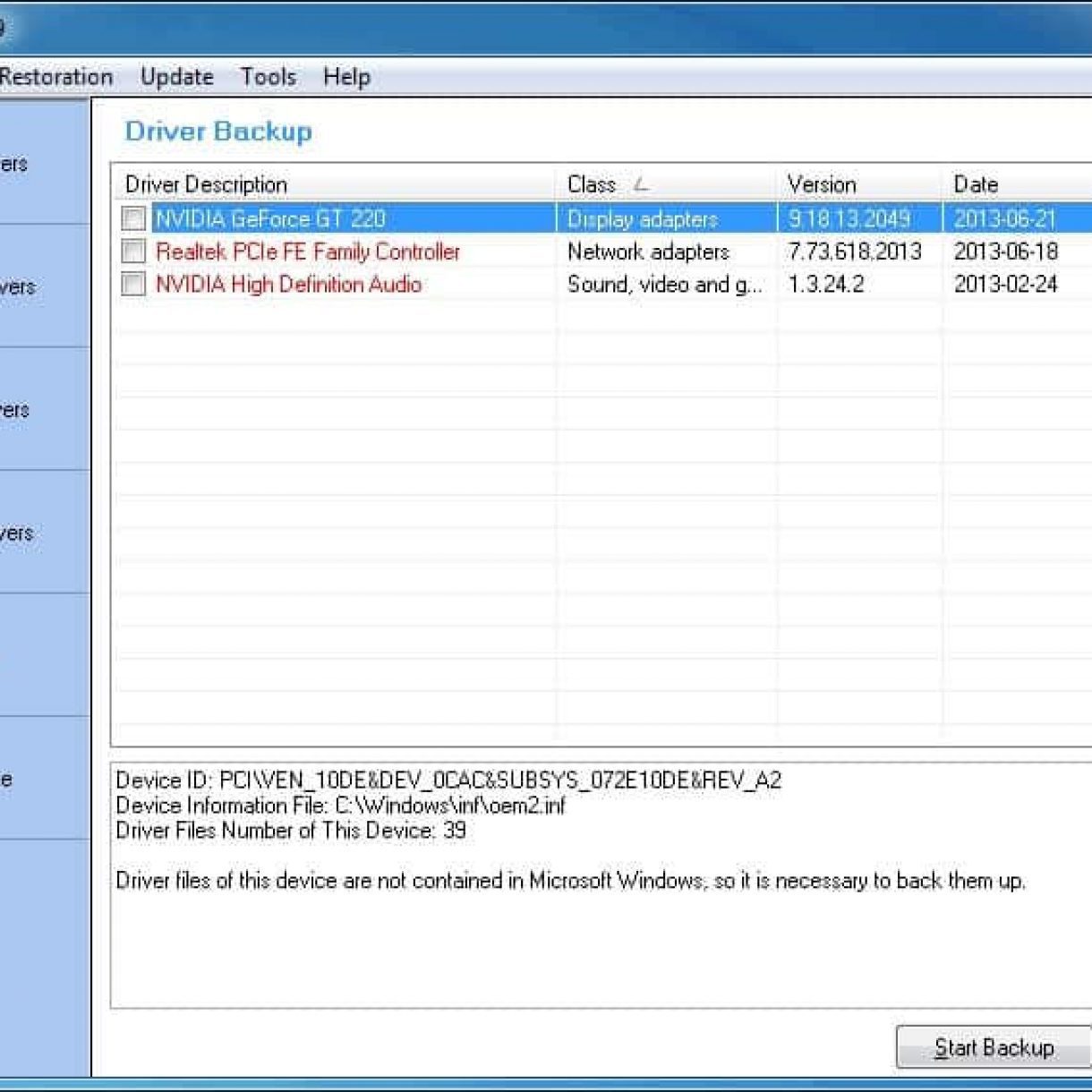Click the Device ID line in details
The image size is (1092, 1092).
448,781
